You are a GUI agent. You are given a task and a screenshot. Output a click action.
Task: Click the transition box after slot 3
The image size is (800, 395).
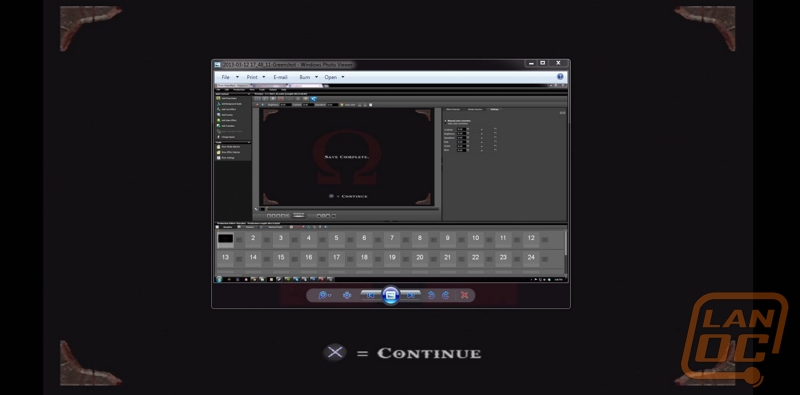click(x=294, y=239)
